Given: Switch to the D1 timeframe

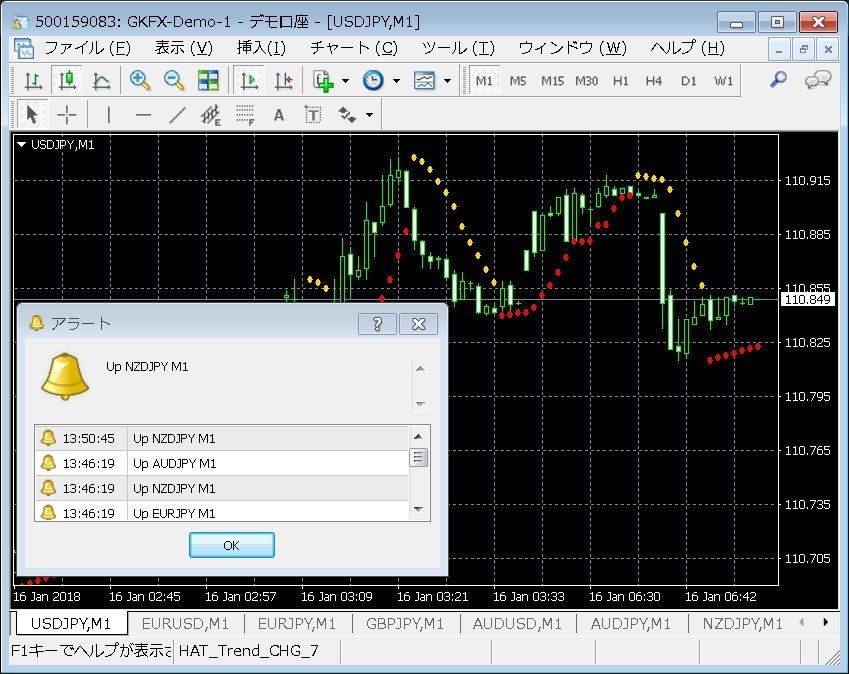Looking at the screenshot, I should 689,81.
